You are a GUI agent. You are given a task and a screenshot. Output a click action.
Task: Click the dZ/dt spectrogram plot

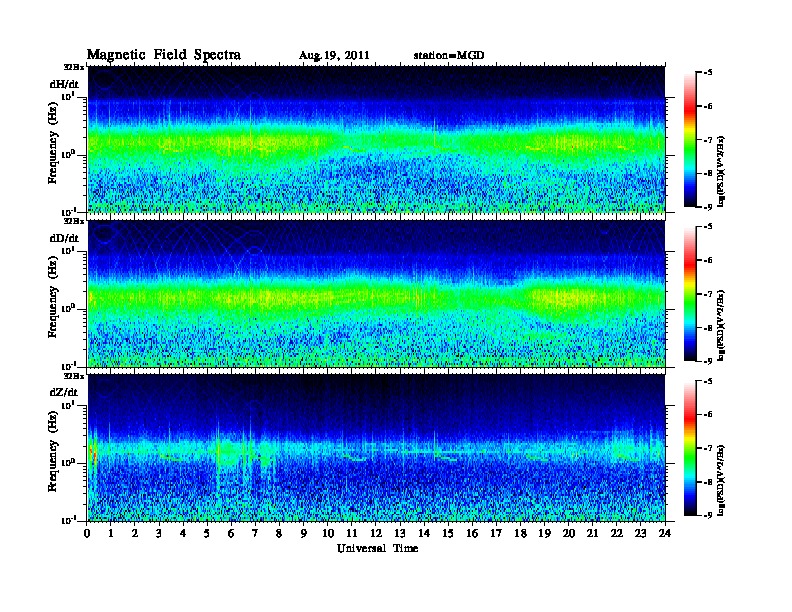pyautogui.click(x=376, y=448)
